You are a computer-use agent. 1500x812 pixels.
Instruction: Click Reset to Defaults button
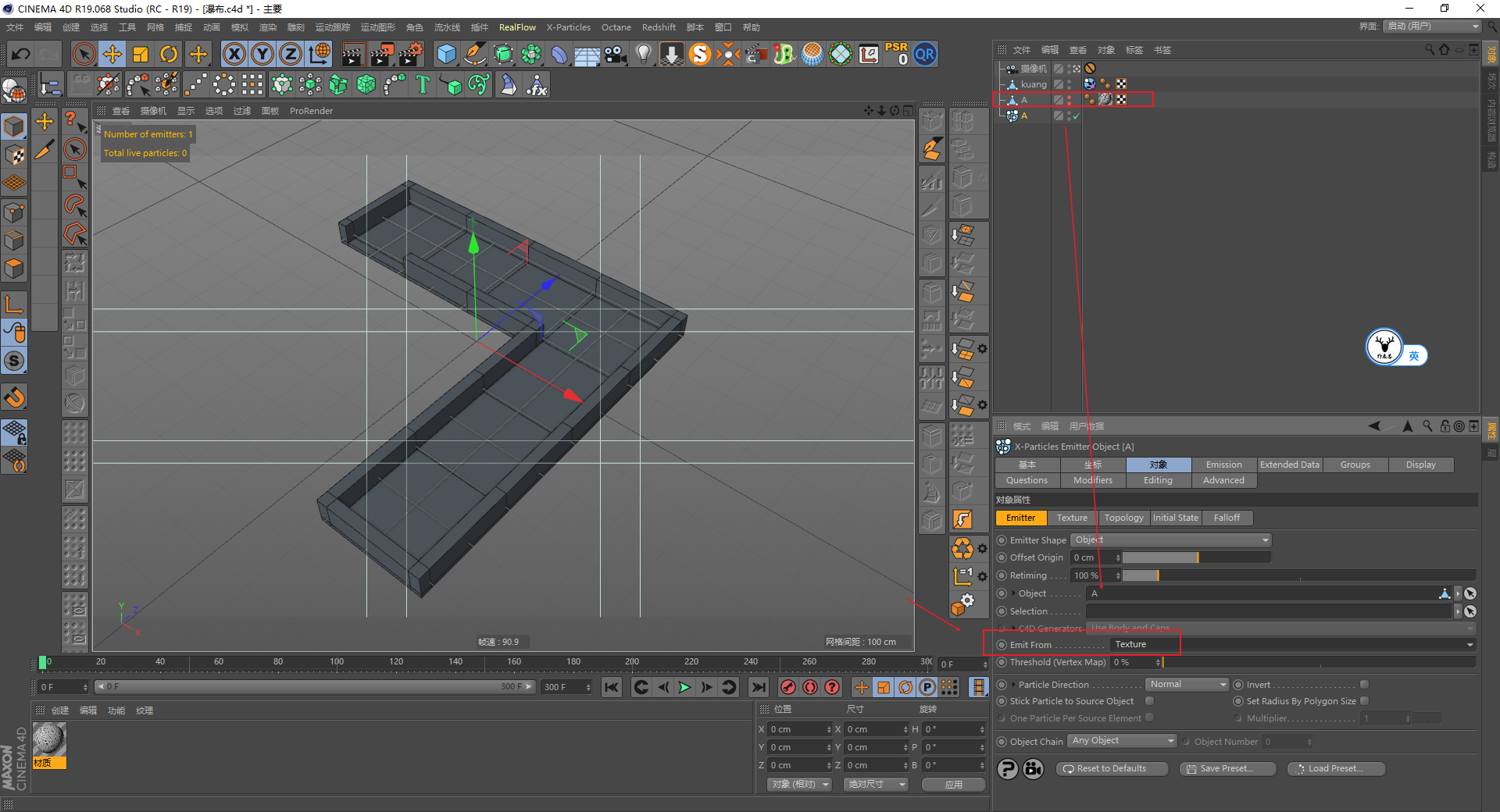pos(1112,769)
